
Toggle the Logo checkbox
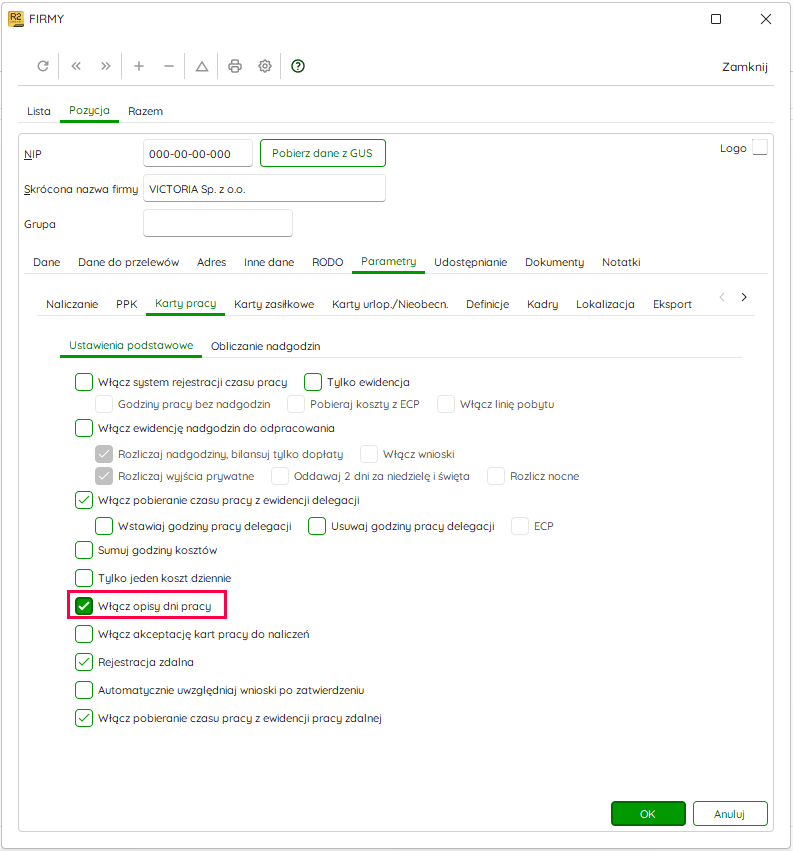760,147
